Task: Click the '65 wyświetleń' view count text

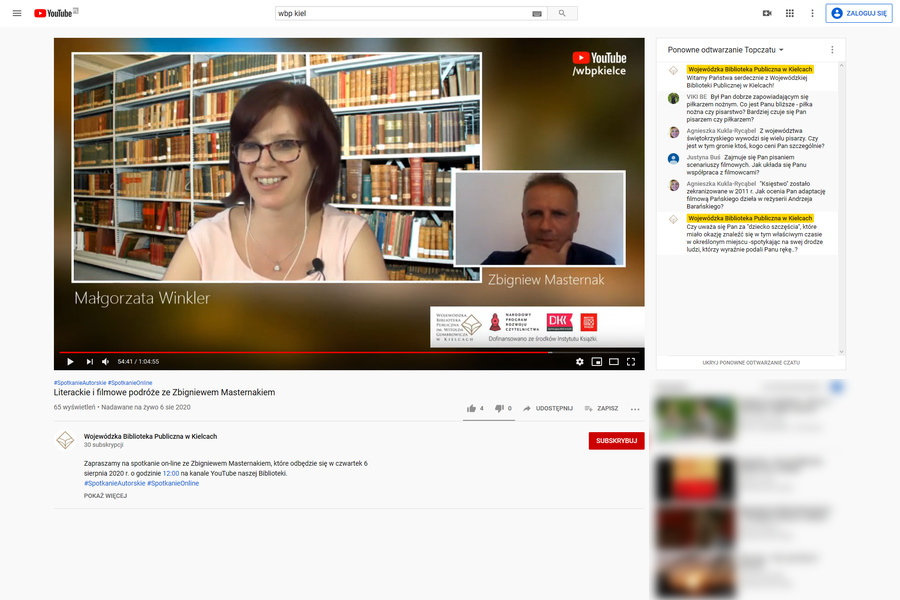Action: pyautogui.click(x=75, y=407)
